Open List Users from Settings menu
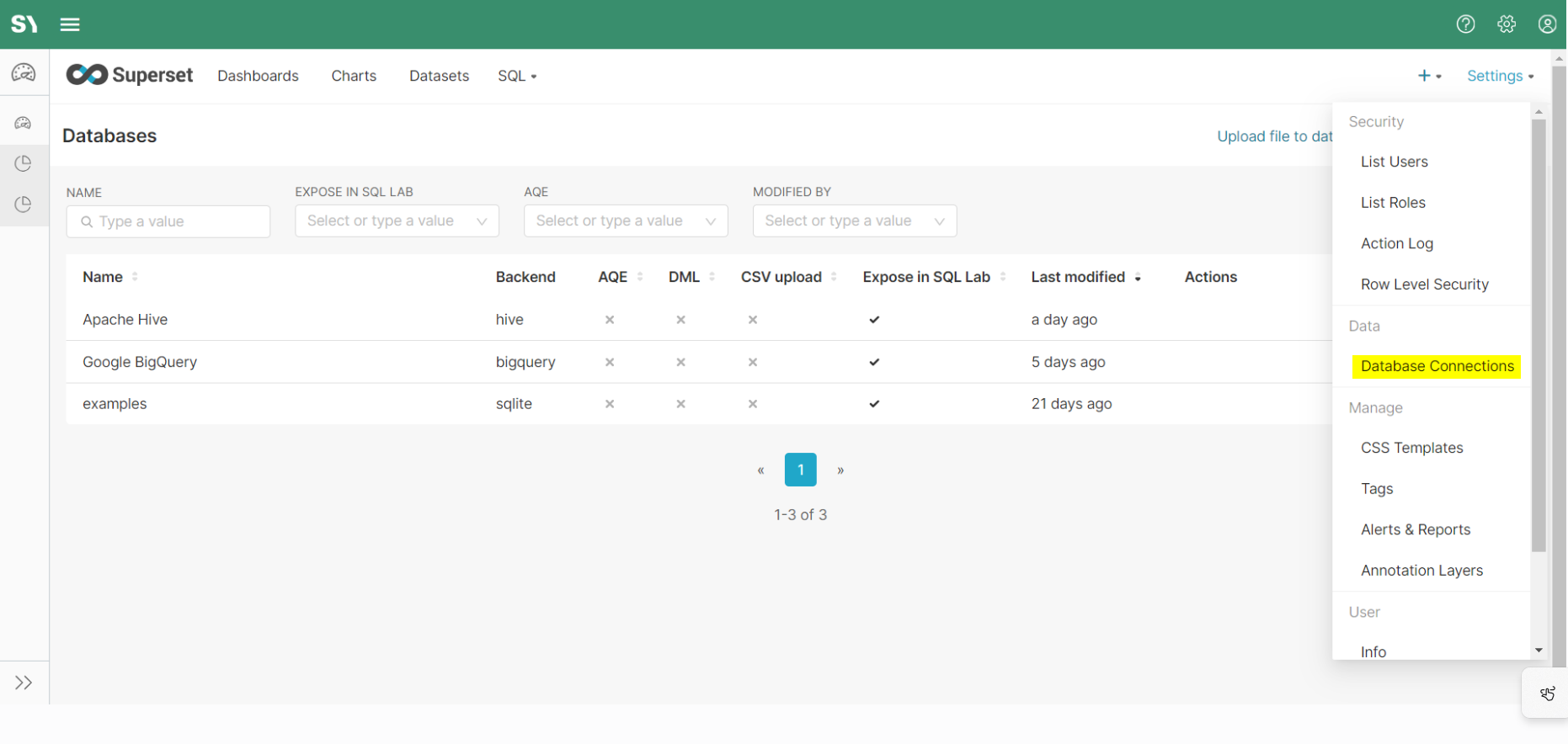The width and height of the screenshot is (1568, 744). coord(1394,162)
